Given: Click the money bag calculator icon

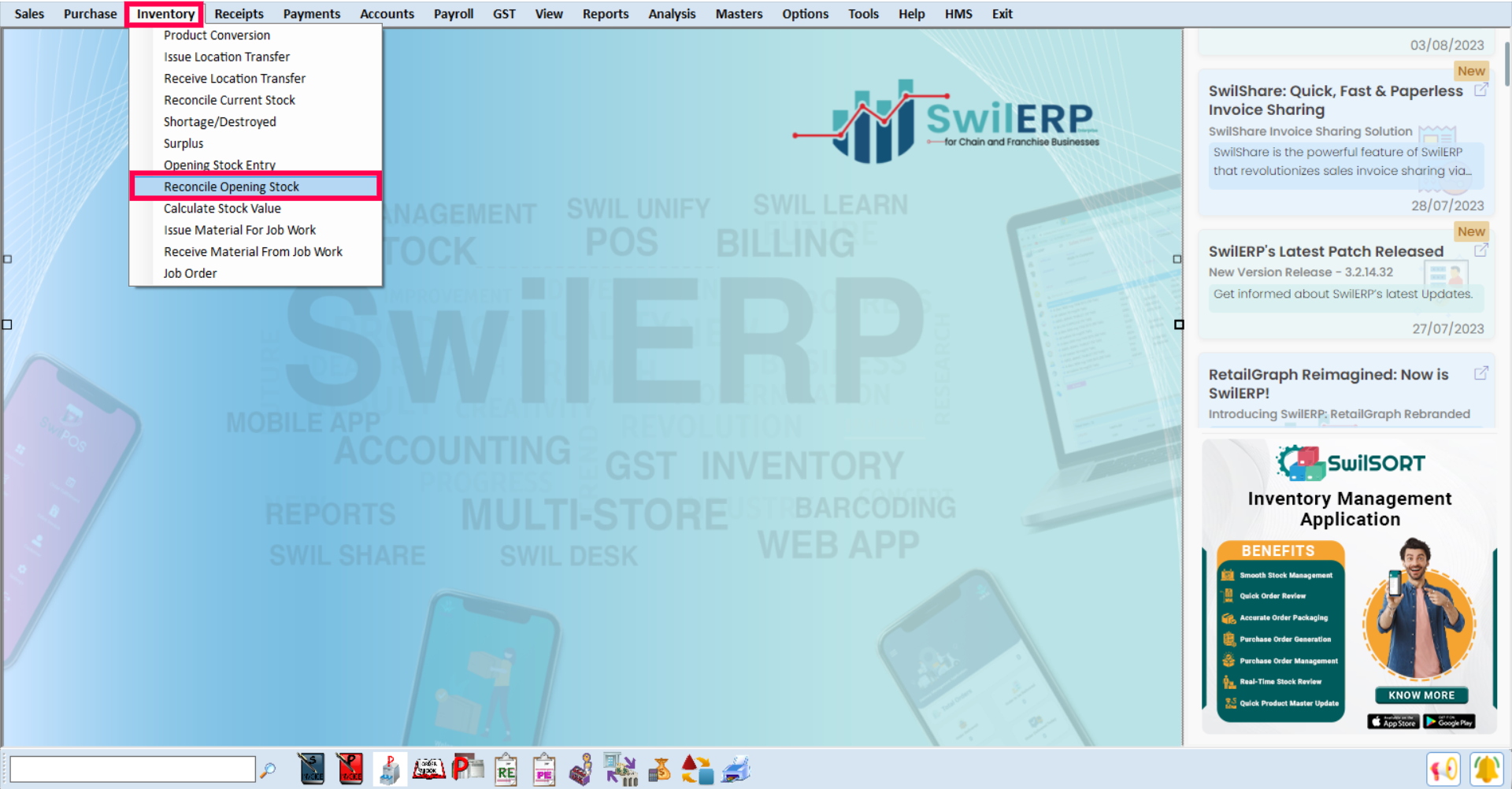Looking at the screenshot, I should pos(659,769).
